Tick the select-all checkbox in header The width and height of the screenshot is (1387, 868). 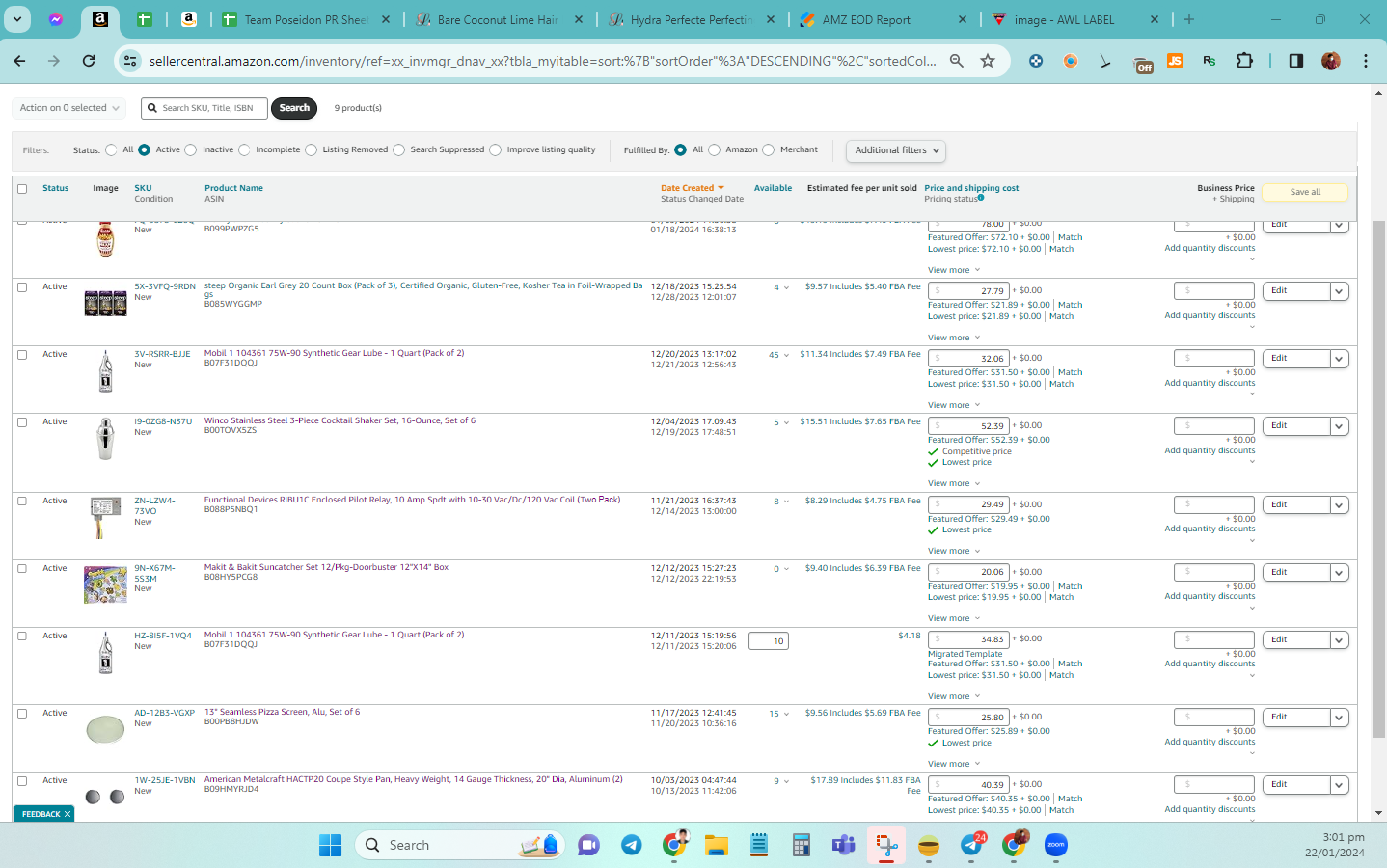pos(22,189)
